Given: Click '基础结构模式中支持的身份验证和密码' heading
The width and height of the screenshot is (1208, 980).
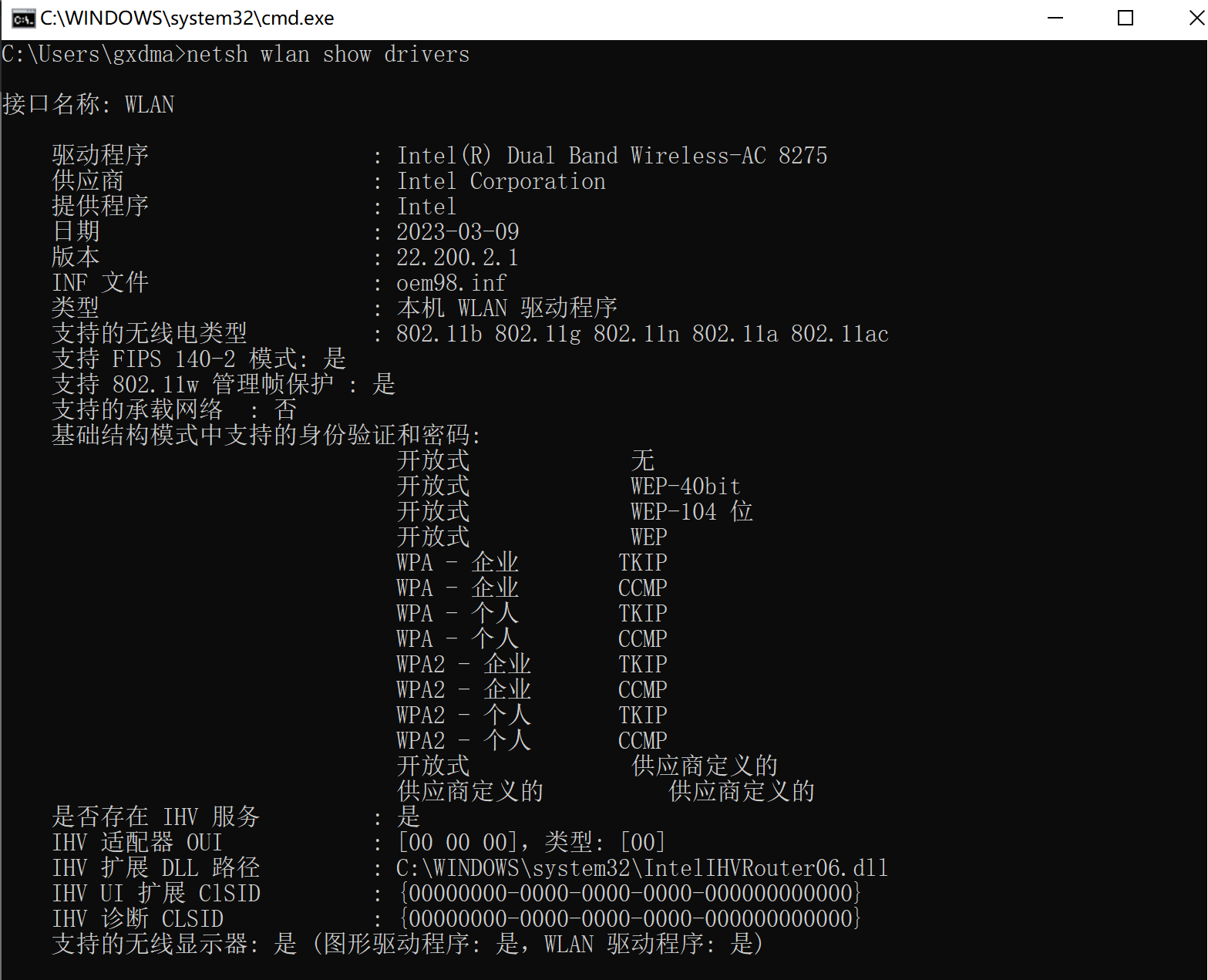Looking at the screenshot, I should pos(266,435).
